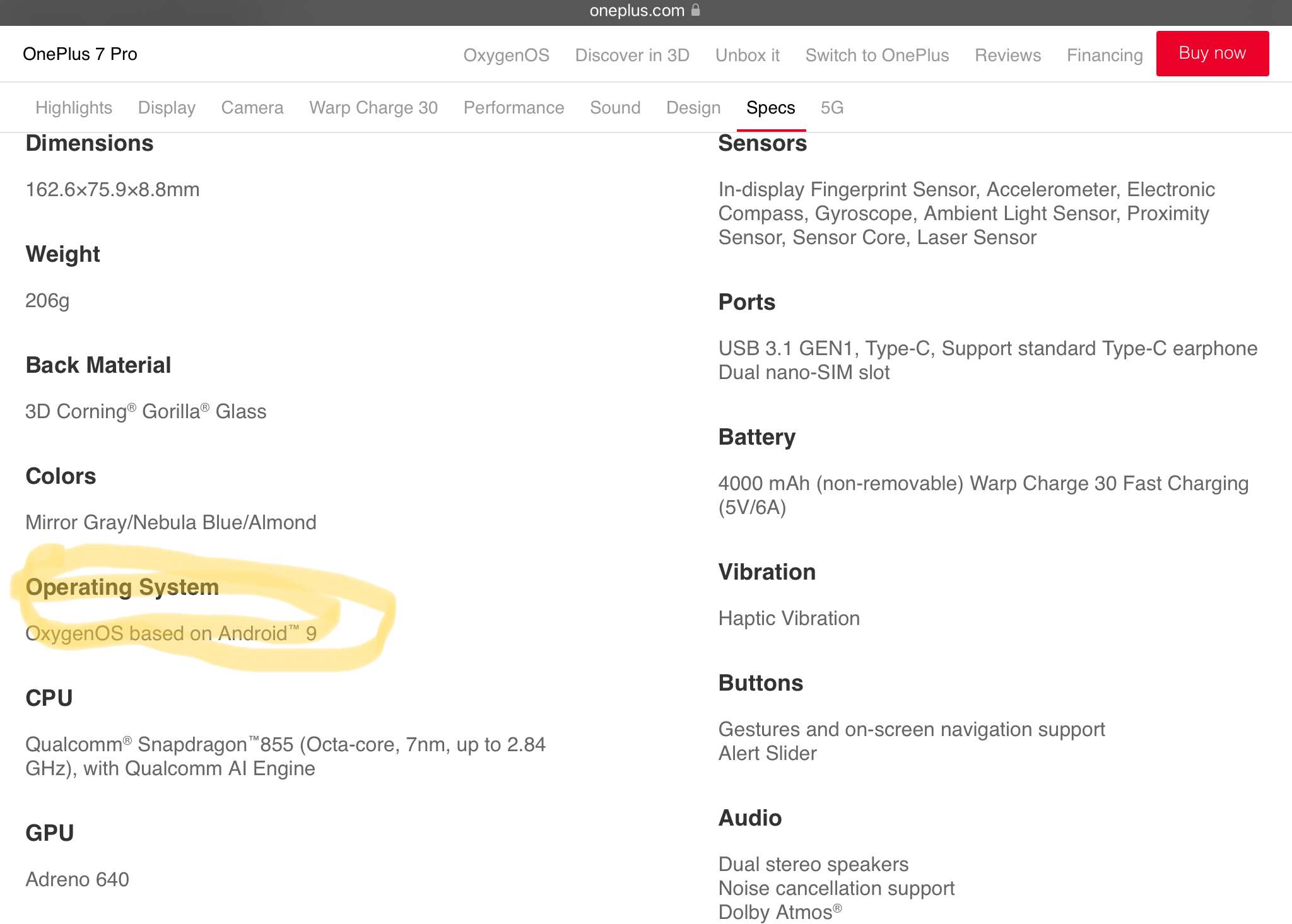Open Switch to OnePlus link

(x=877, y=55)
